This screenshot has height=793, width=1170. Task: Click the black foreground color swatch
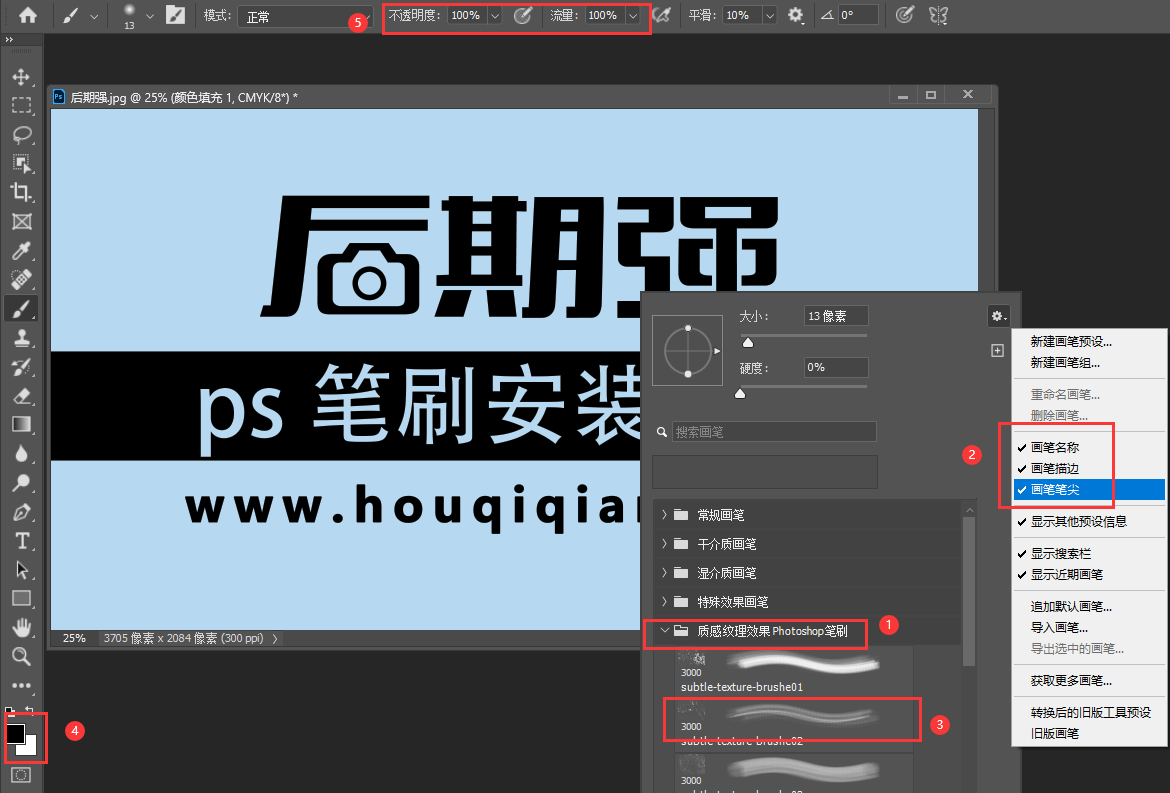point(15,733)
